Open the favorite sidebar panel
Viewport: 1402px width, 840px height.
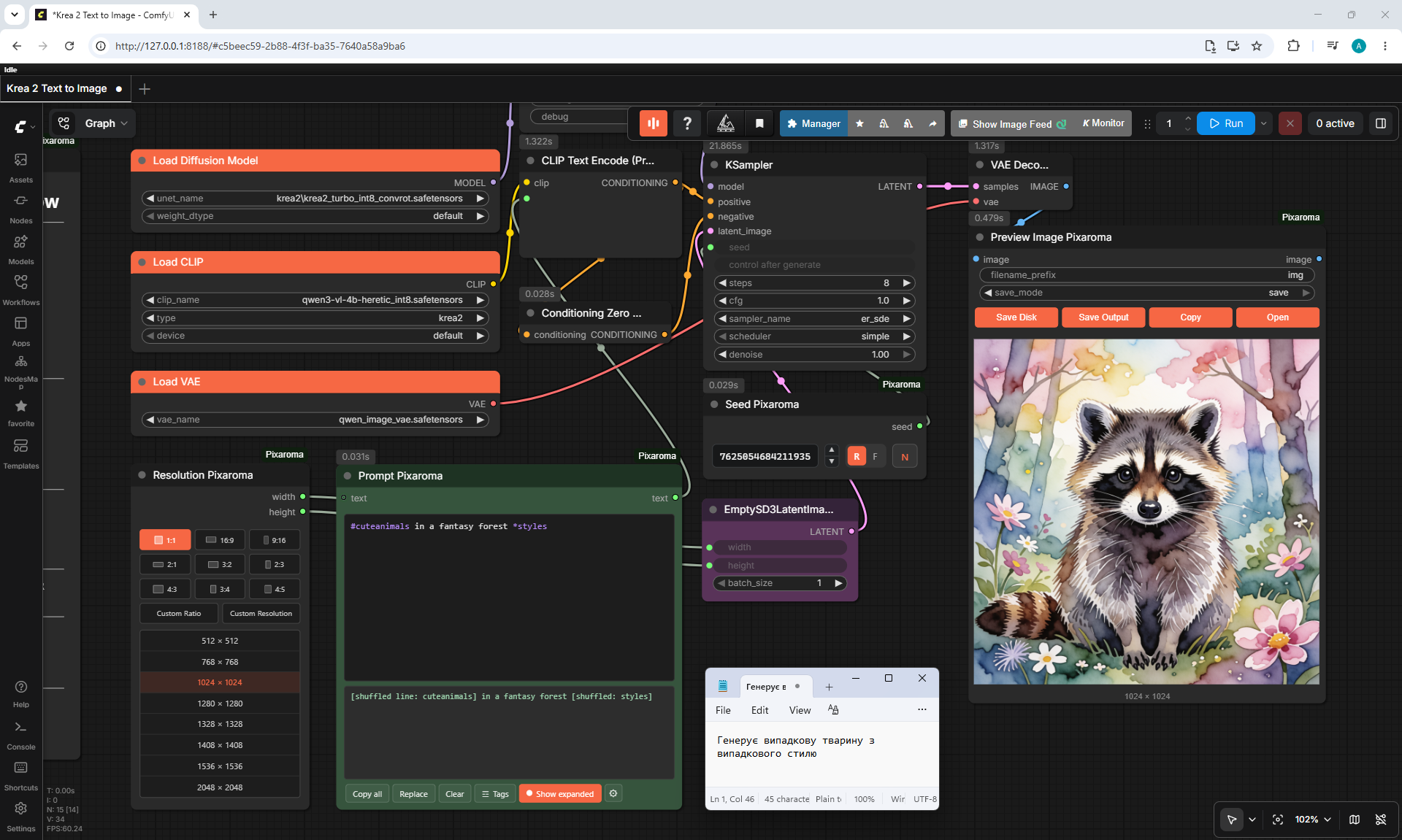point(20,412)
